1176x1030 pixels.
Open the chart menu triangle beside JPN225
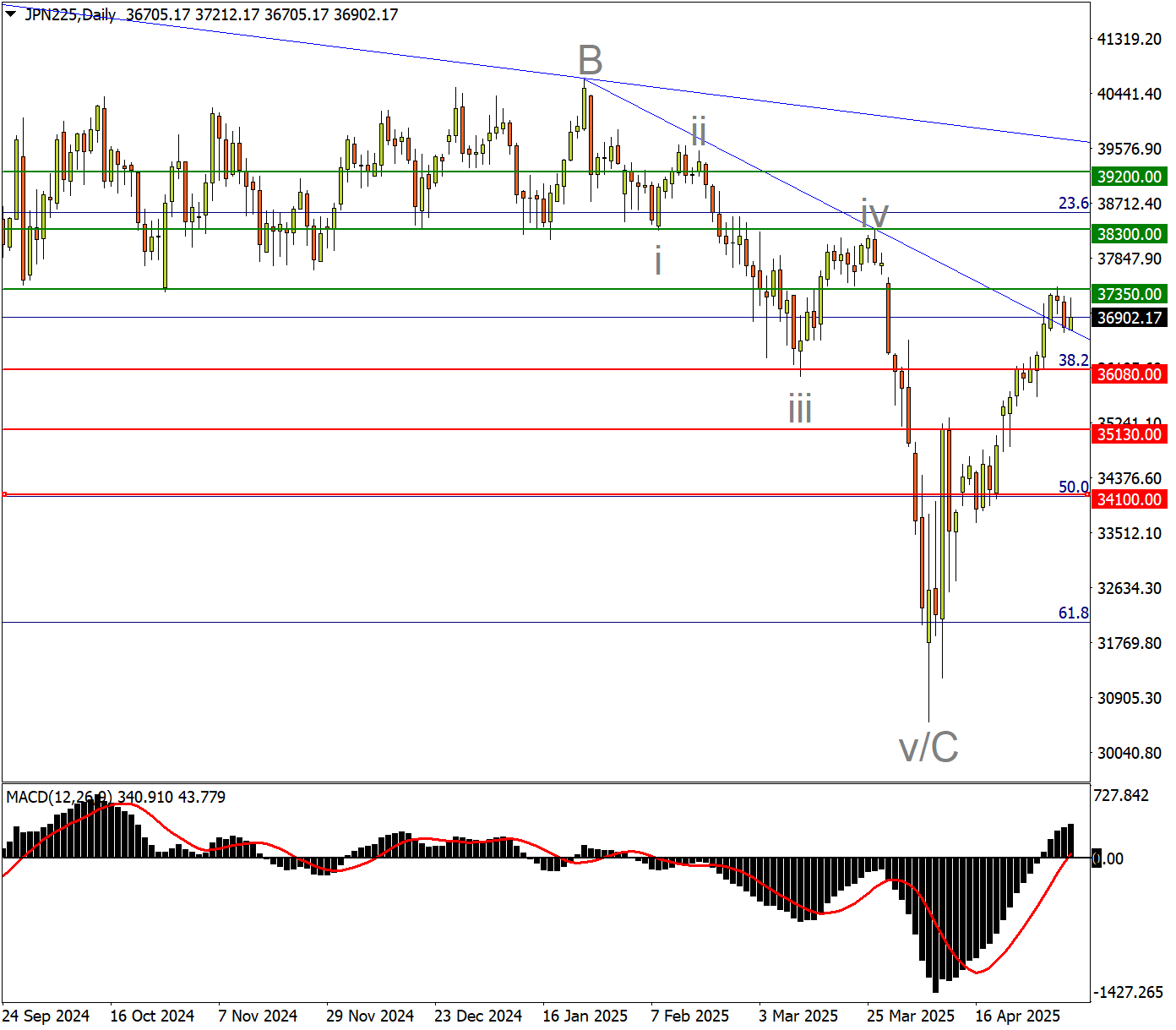(11, 14)
